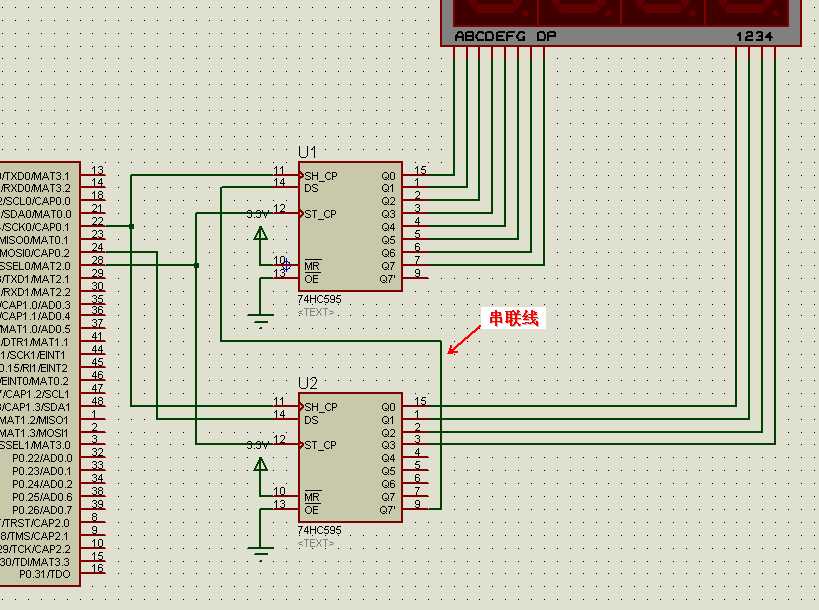The width and height of the screenshot is (819, 610).
Task: Select the 3.3V power arrow beside U2
Action: click(260, 464)
